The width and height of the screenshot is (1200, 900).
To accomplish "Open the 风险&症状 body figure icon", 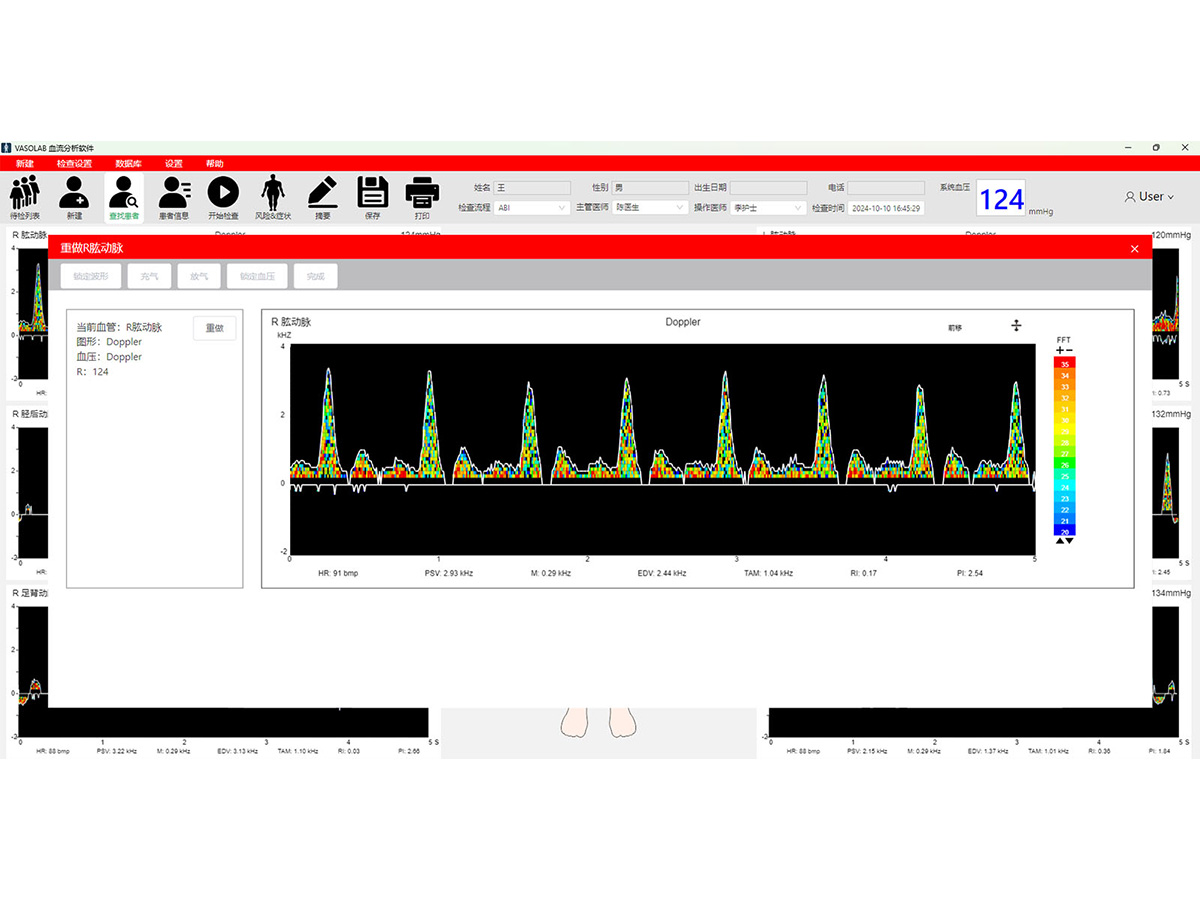I will 272,194.
